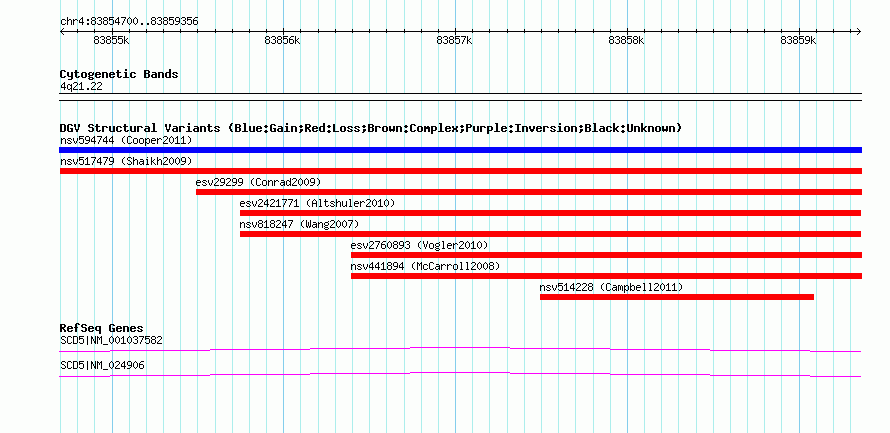Image resolution: width=890 pixels, height=433 pixels.
Task: Click the 4q21.22 band label
Action: coord(81,86)
